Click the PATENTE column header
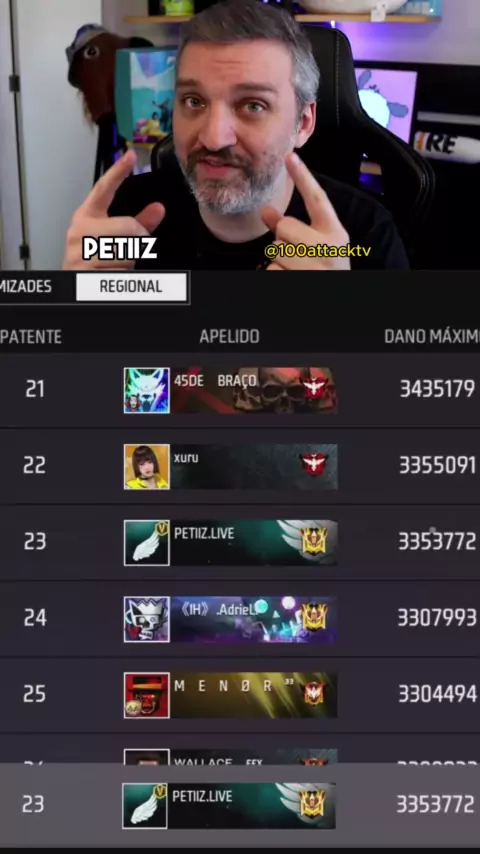Image resolution: width=480 pixels, height=854 pixels. pyautogui.click(x=31, y=337)
